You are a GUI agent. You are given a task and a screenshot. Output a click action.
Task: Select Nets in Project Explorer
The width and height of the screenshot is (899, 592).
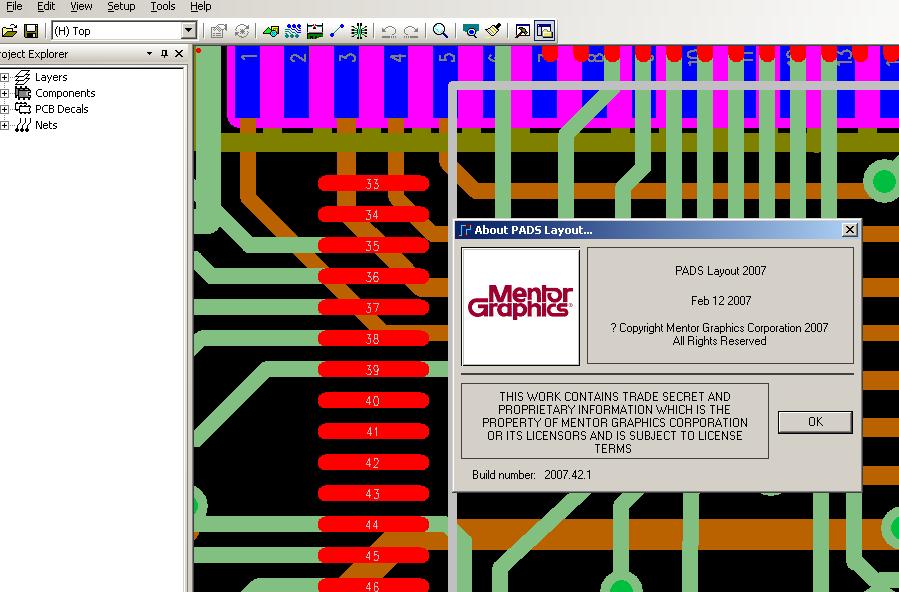46,125
